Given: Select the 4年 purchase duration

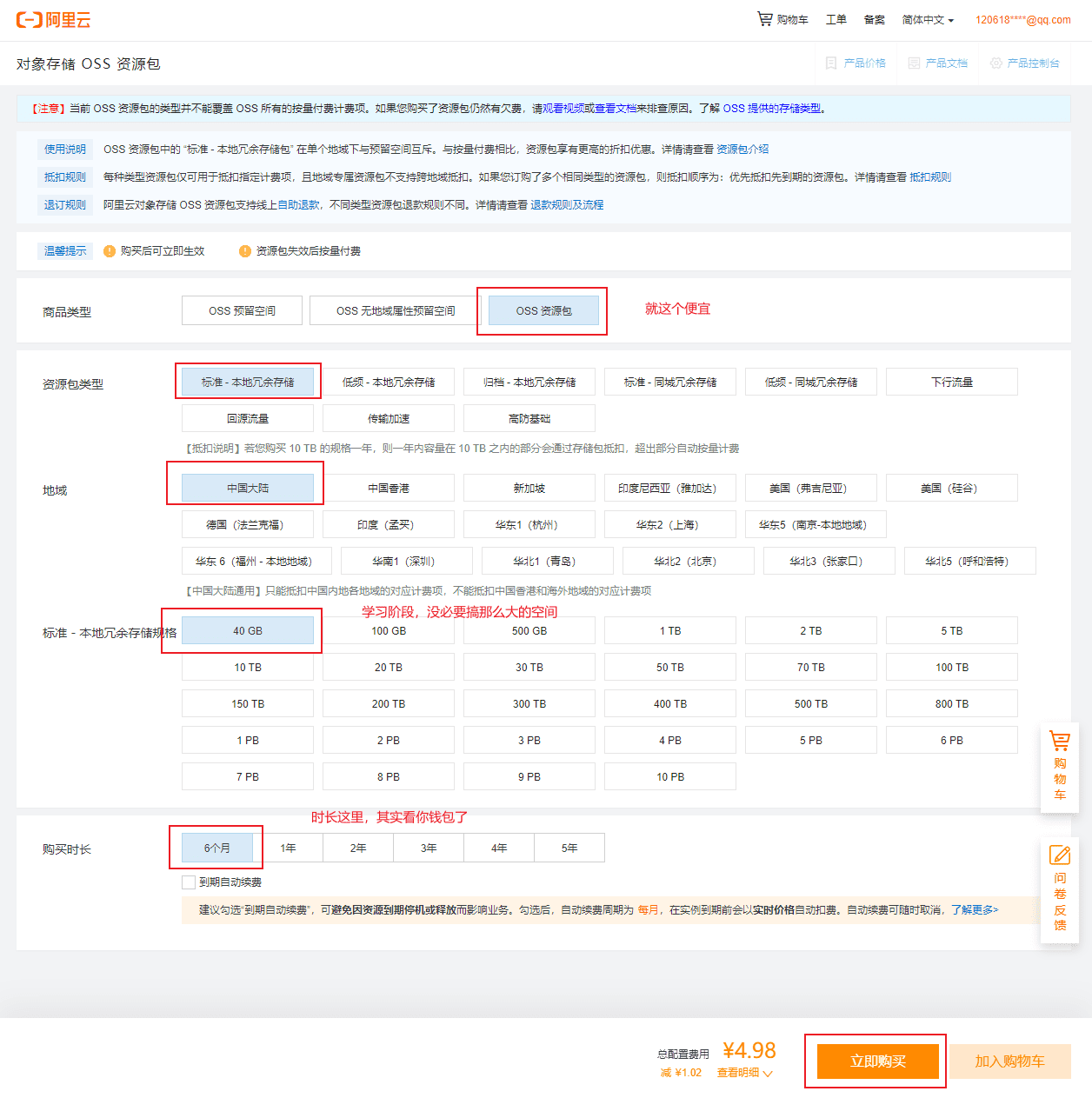Looking at the screenshot, I should pyautogui.click(x=499, y=848).
